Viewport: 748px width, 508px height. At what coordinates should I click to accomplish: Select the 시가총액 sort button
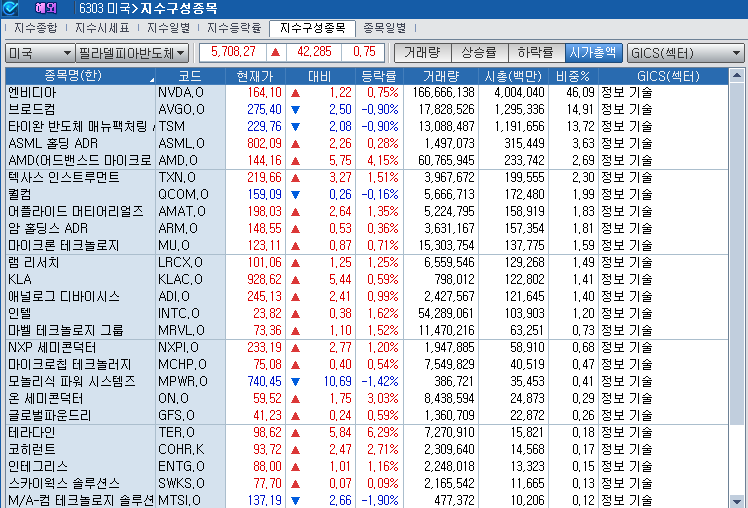click(x=593, y=52)
